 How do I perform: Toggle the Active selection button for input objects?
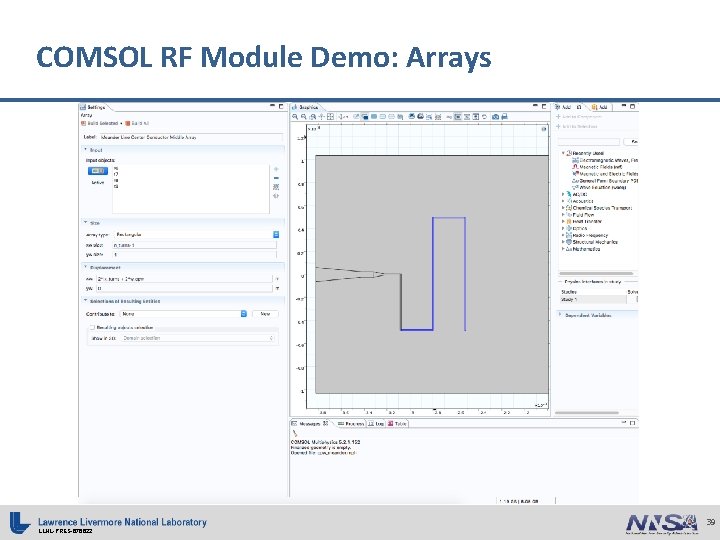point(98,171)
